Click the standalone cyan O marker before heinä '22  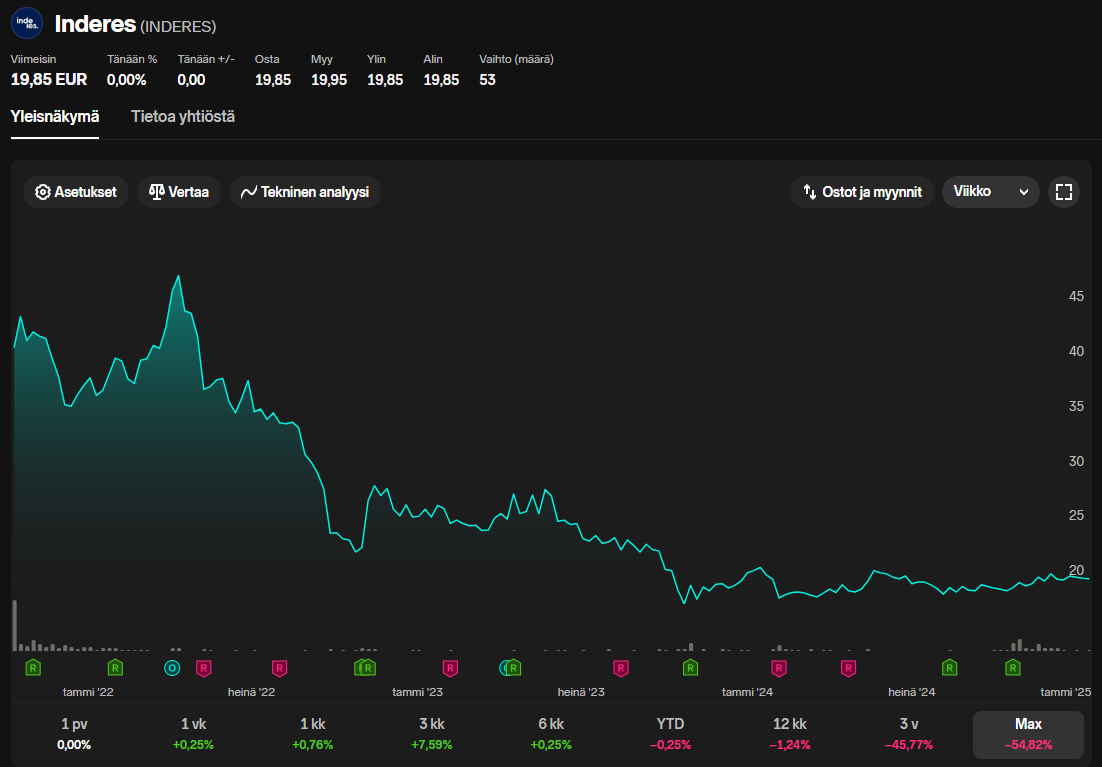coord(172,668)
